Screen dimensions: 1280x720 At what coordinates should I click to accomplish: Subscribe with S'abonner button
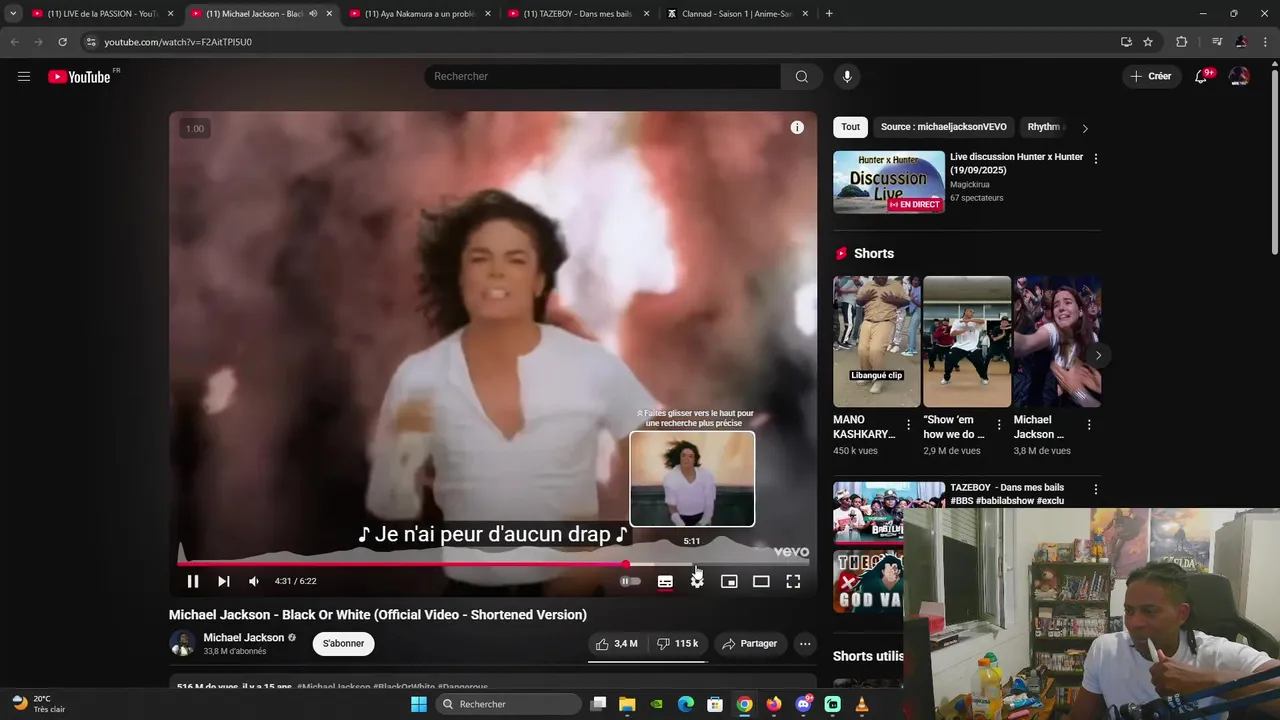click(343, 644)
